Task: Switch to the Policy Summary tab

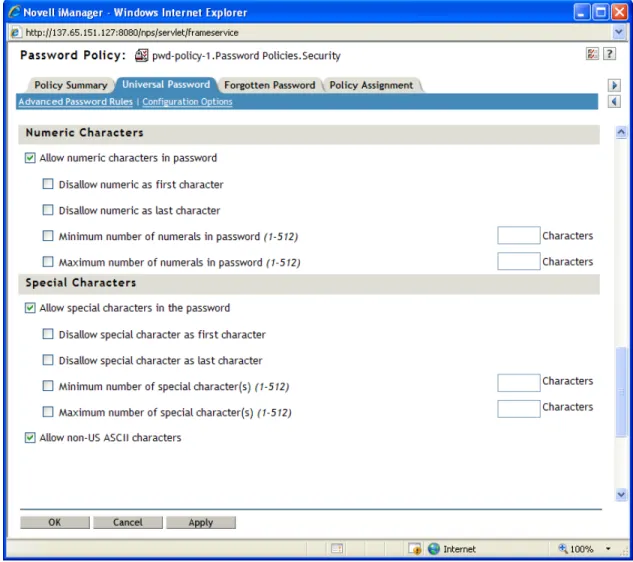Action: point(71,85)
